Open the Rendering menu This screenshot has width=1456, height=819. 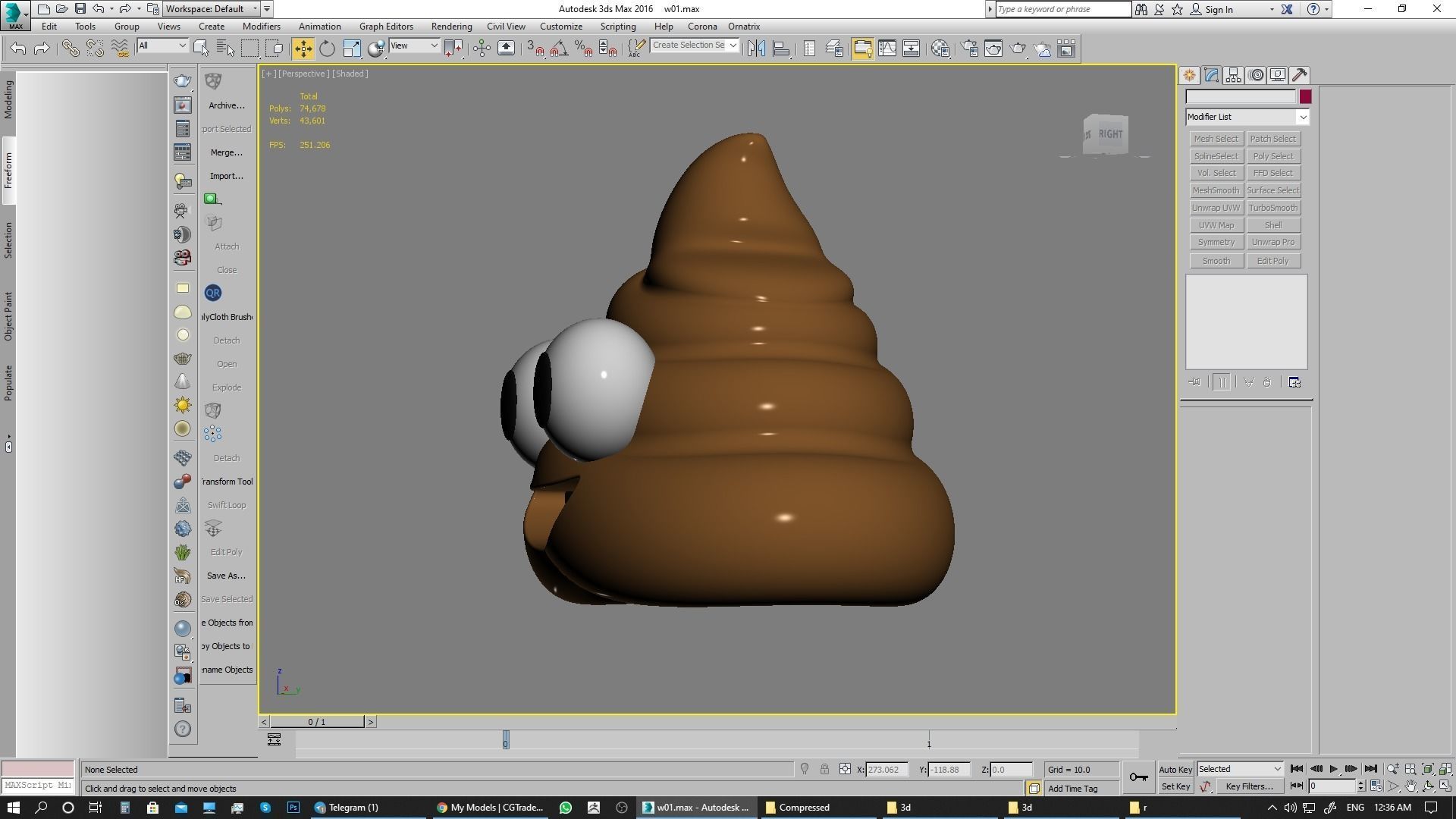[451, 26]
